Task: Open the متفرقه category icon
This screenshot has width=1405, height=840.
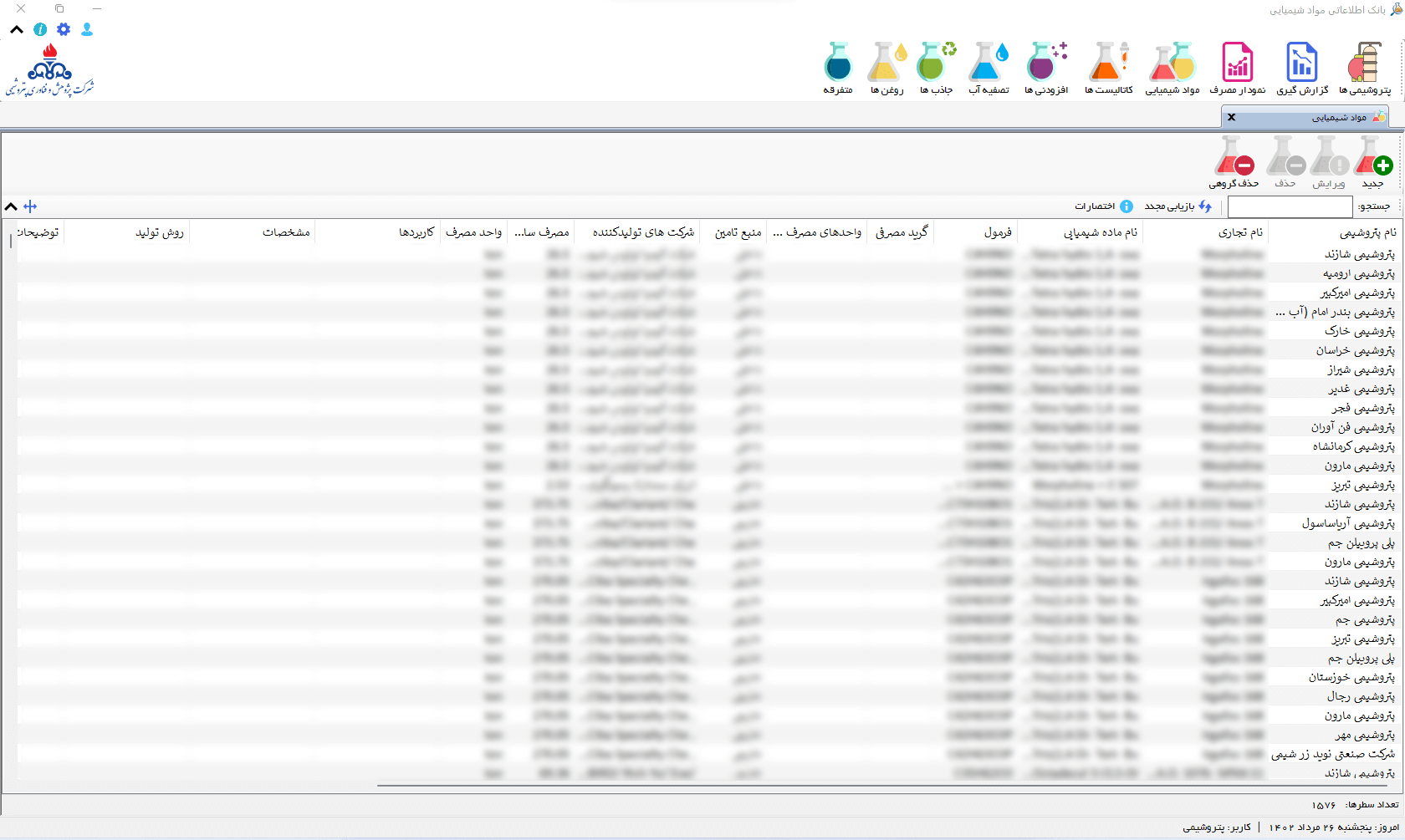Action: tap(837, 68)
